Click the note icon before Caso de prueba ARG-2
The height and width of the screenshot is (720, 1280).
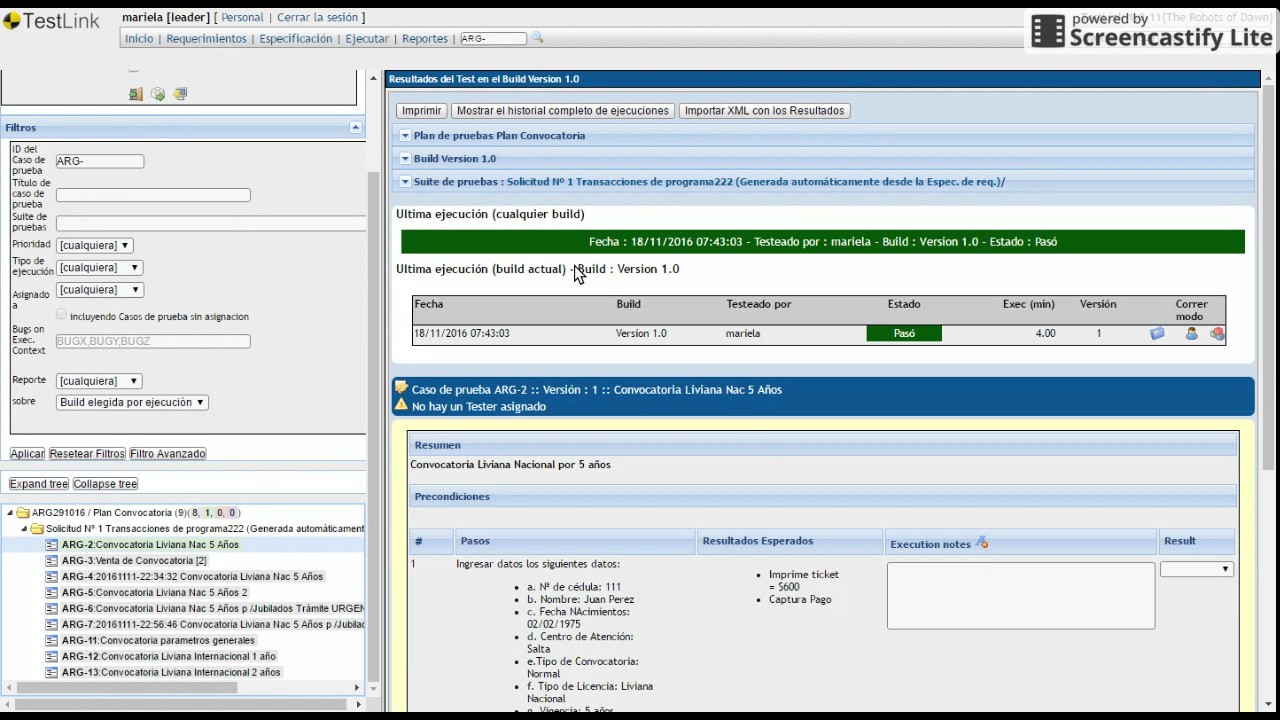click(x=401, y=388)
